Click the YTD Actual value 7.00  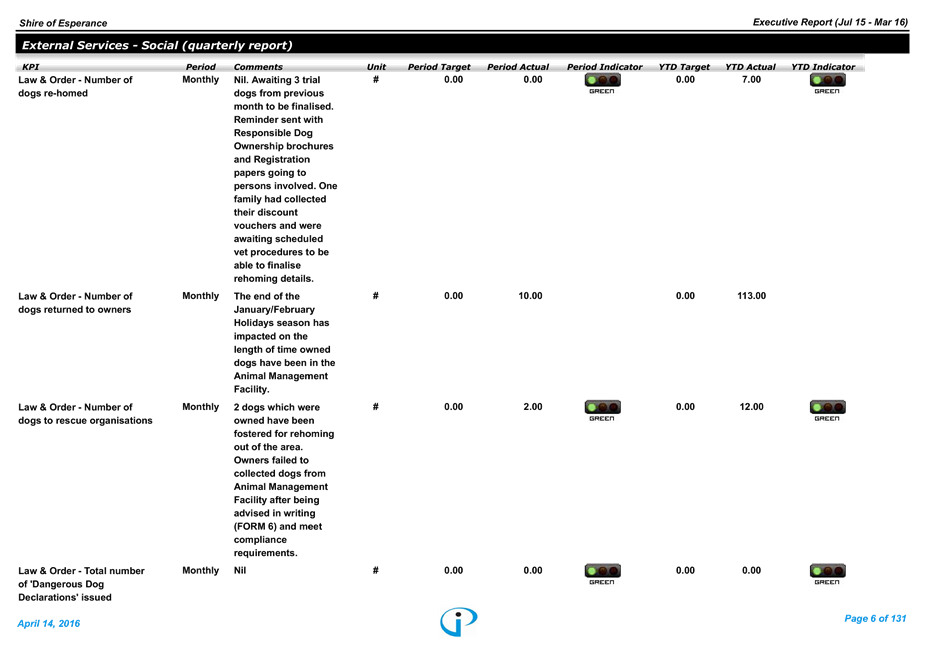pyautogui.click(x=752, y=79)
